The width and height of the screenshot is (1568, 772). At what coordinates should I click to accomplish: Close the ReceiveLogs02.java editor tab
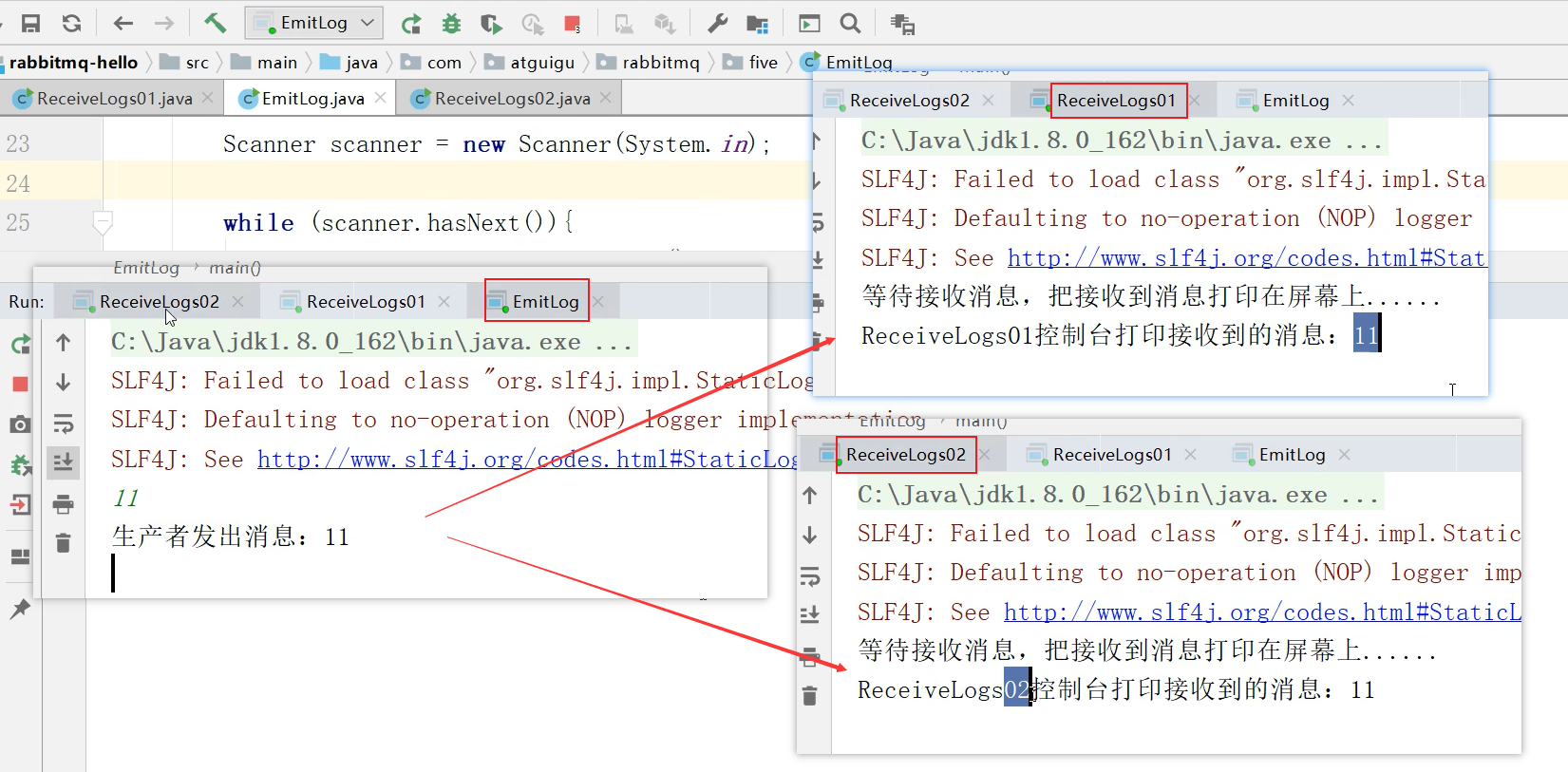coord(606,98)
